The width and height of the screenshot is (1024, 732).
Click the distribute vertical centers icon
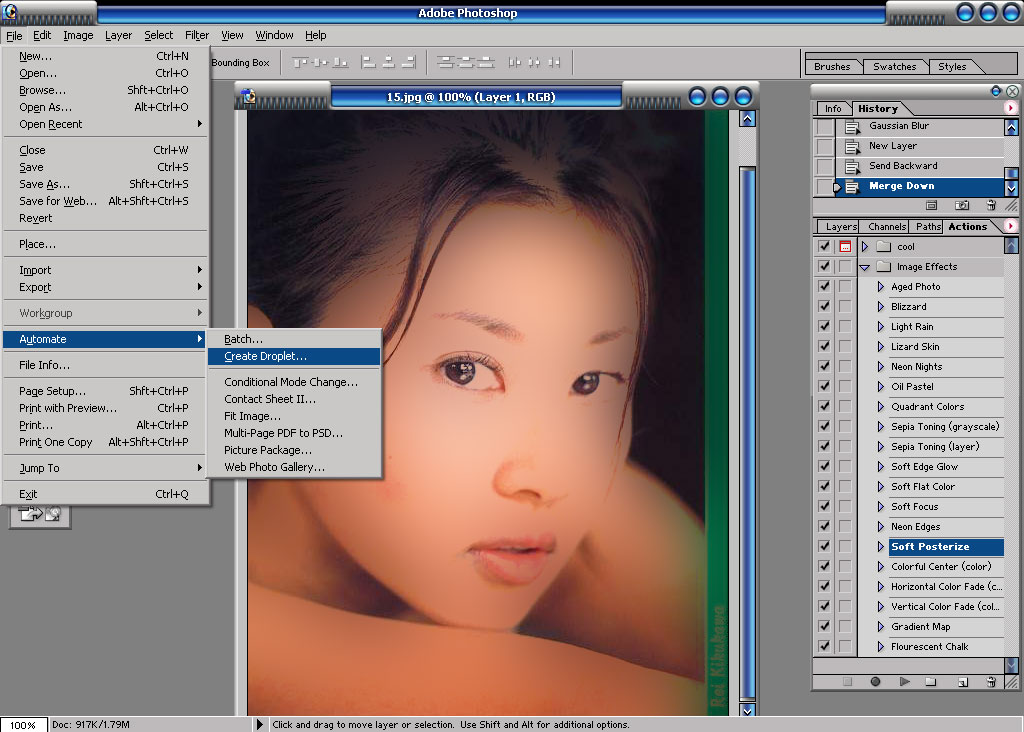point(466,63)
